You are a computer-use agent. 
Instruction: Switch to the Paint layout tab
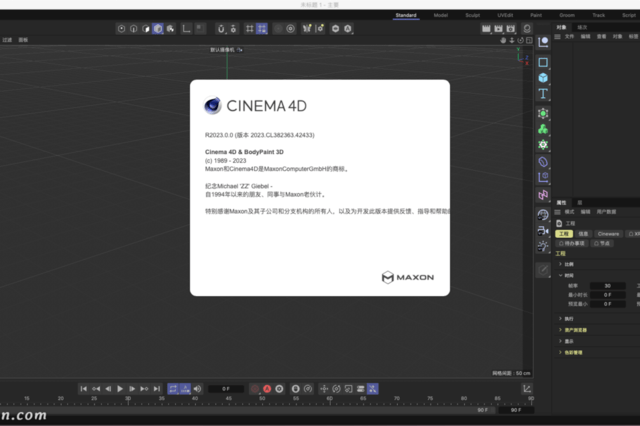coord(536,15)
